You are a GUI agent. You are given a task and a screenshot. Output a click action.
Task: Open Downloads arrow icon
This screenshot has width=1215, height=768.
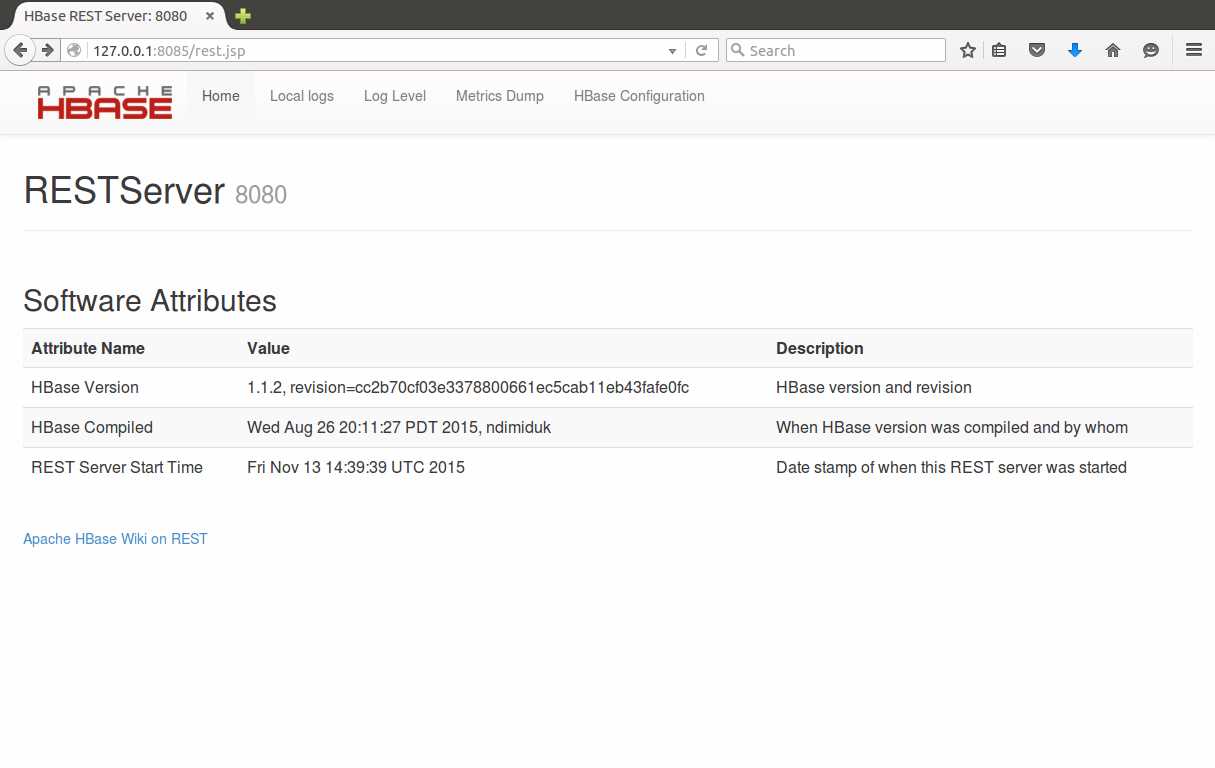1075,50
